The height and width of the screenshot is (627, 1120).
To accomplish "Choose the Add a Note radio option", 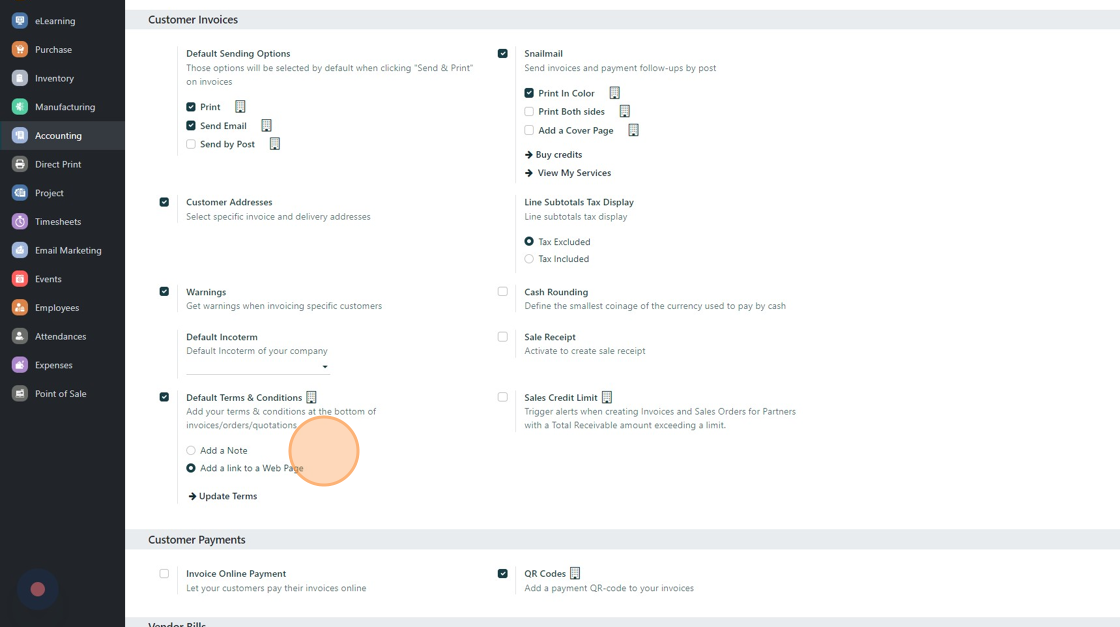I will click(191, 451).
